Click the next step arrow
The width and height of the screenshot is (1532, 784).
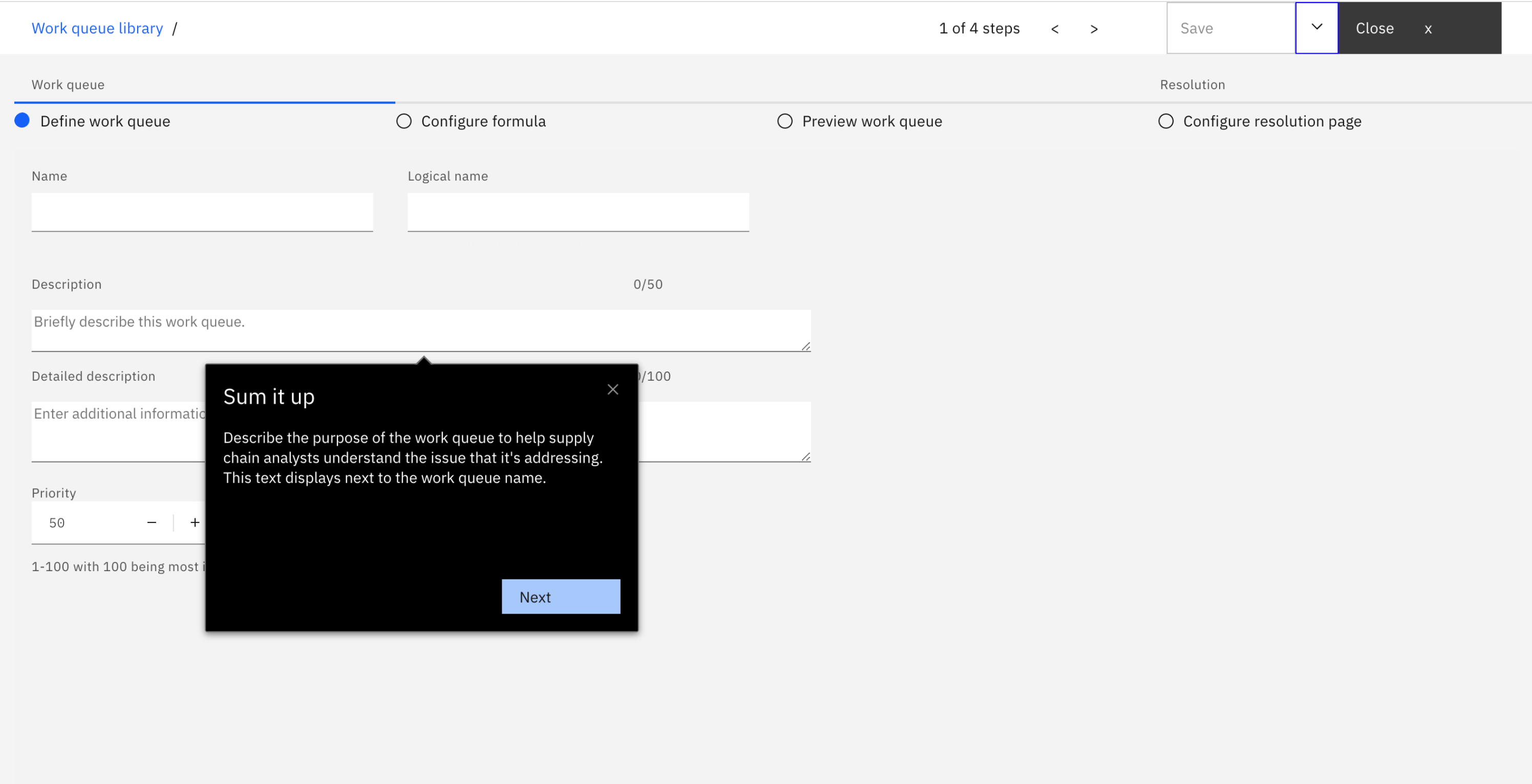1094,29
